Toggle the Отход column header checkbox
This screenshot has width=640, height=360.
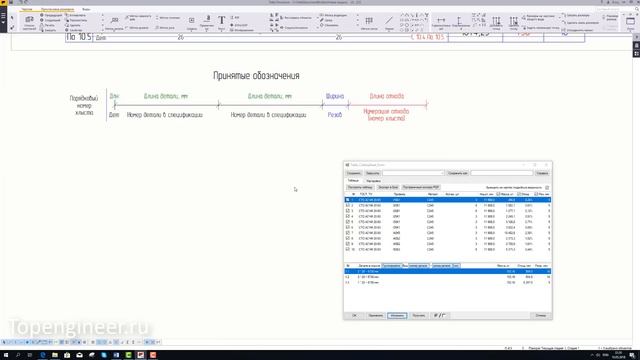[519, 194]
